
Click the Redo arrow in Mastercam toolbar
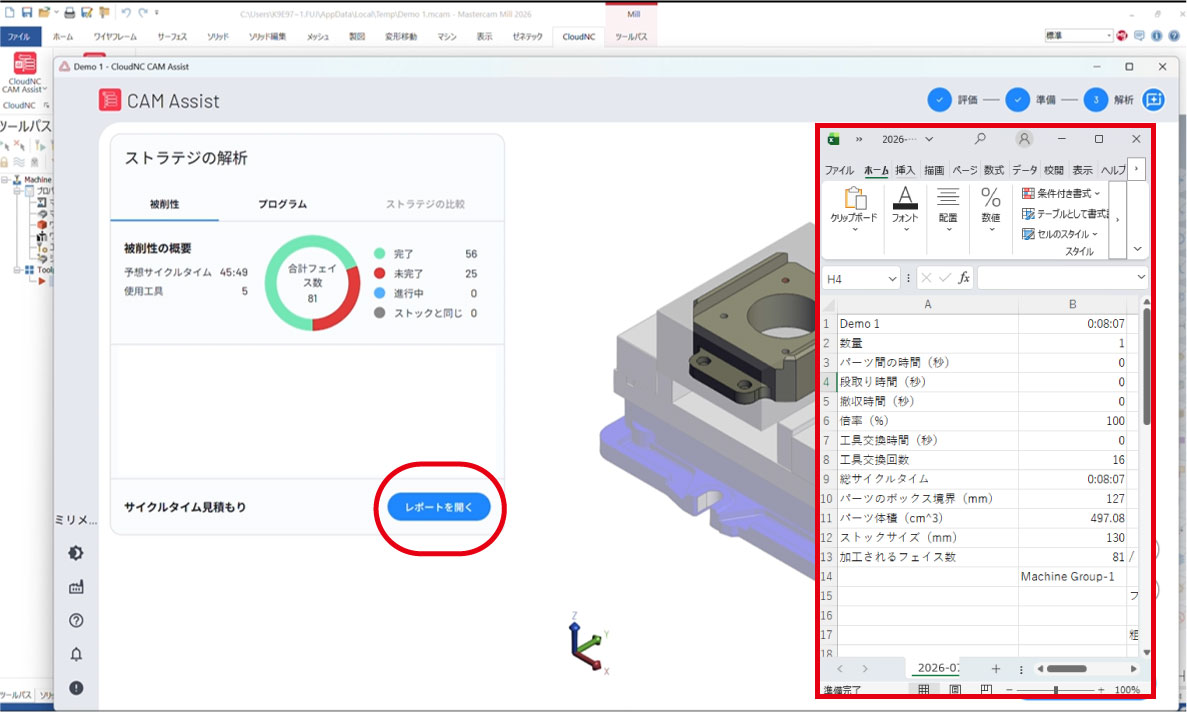[x=143, y=12]
